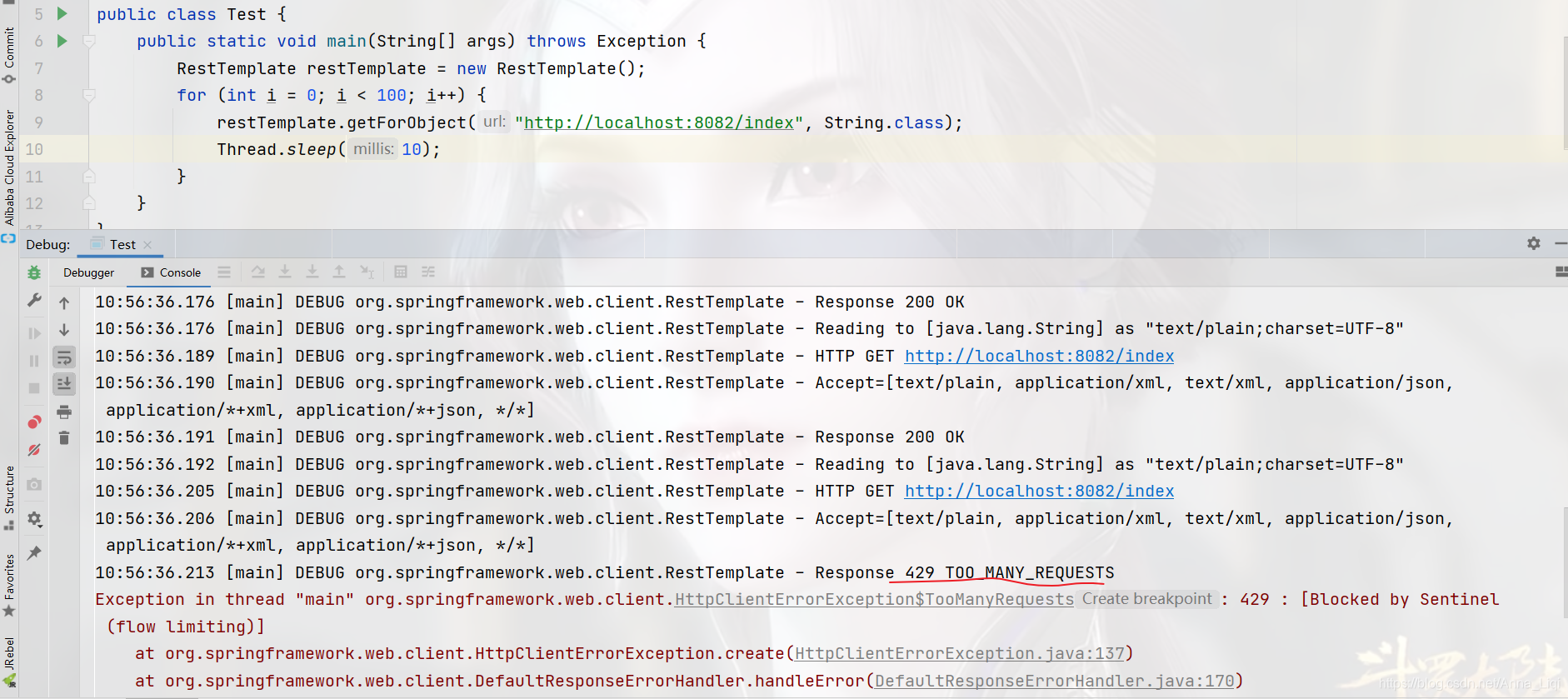Click Show Execution Point icon
The height and width of the screenshot is (699, 1568).
224,272
